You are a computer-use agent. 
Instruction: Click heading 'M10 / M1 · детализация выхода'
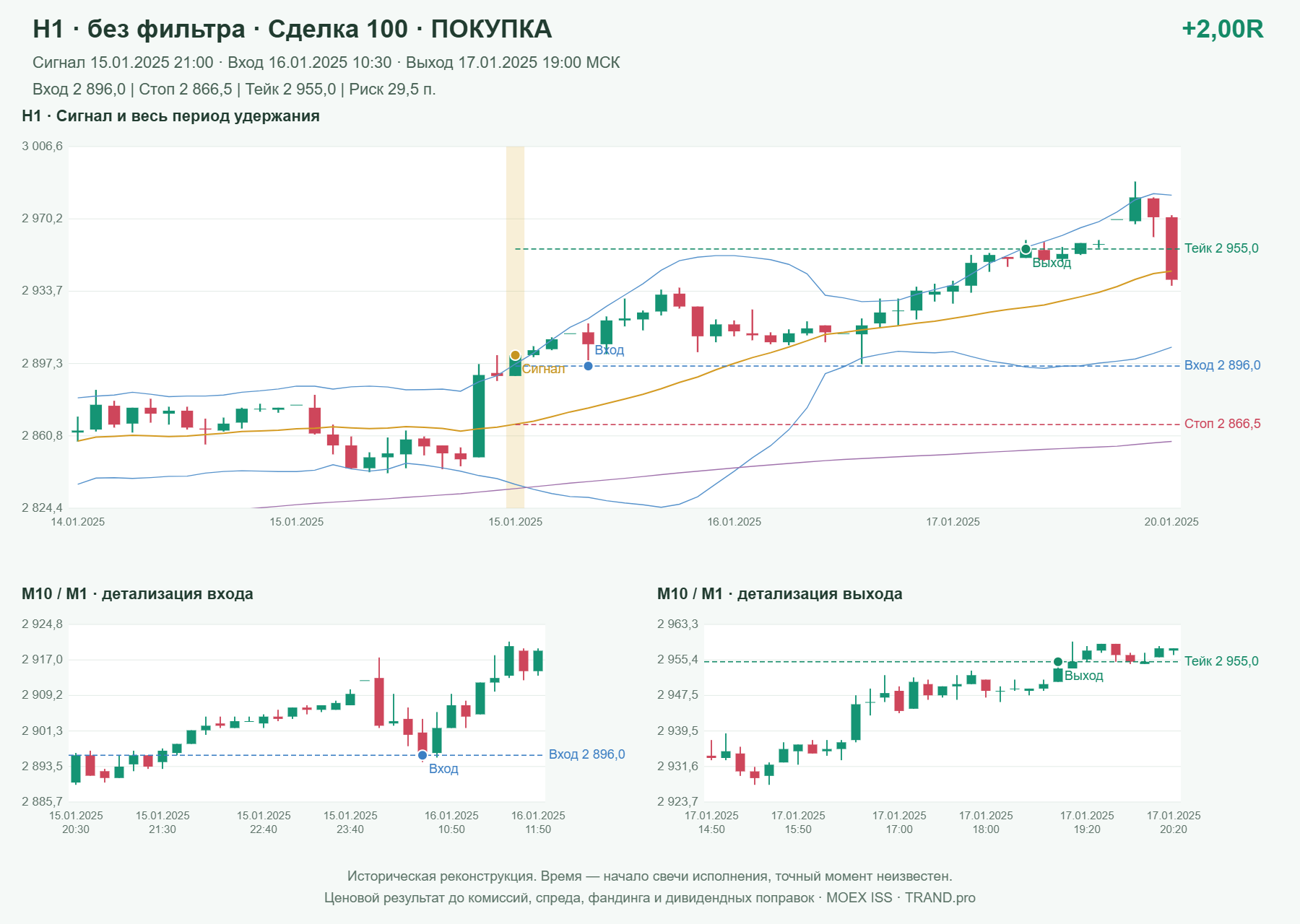point(779,594)
